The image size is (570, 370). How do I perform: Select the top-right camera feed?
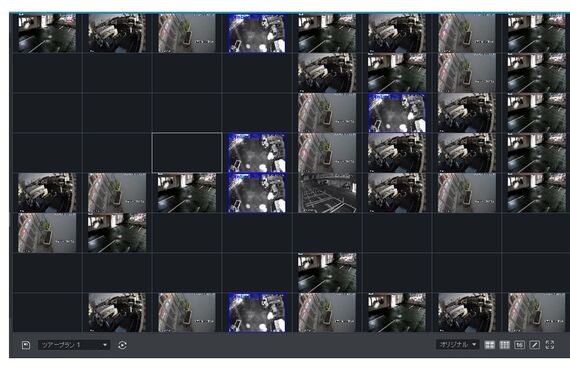click(x=537, y=33)
